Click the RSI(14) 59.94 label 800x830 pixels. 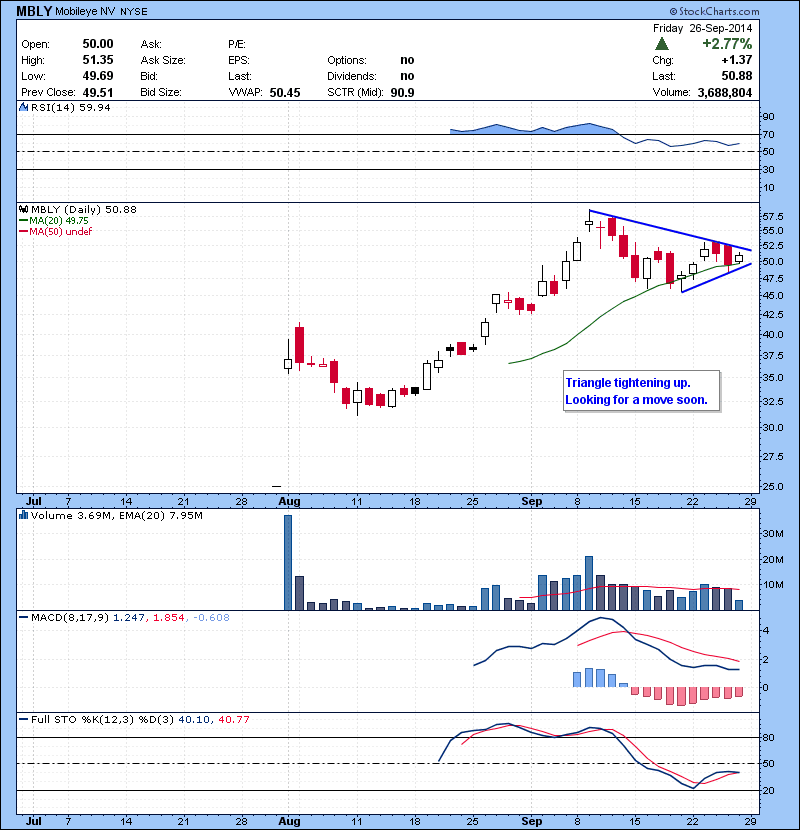[x=71, y=107]
